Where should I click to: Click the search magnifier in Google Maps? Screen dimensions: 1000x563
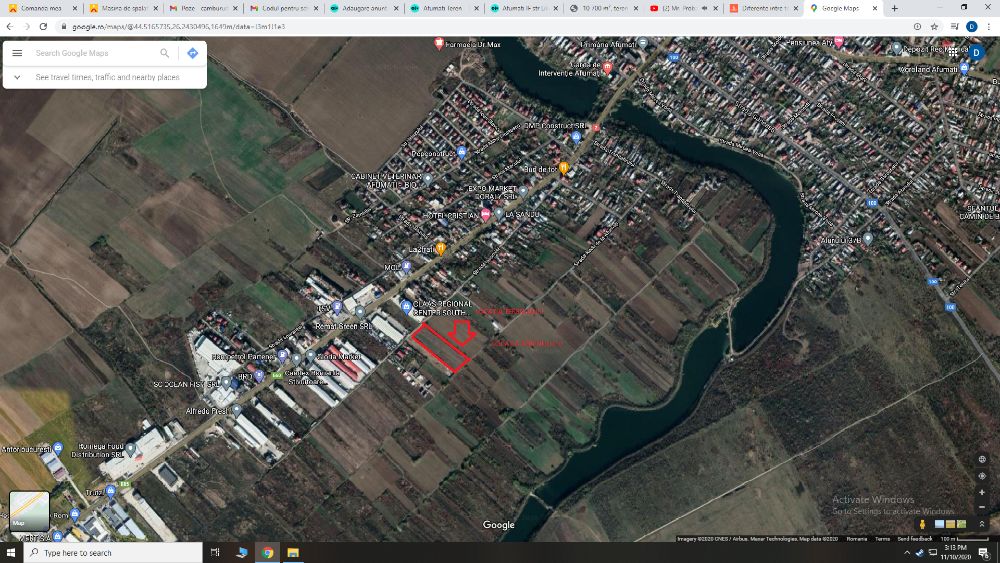[x=165, y=53]
